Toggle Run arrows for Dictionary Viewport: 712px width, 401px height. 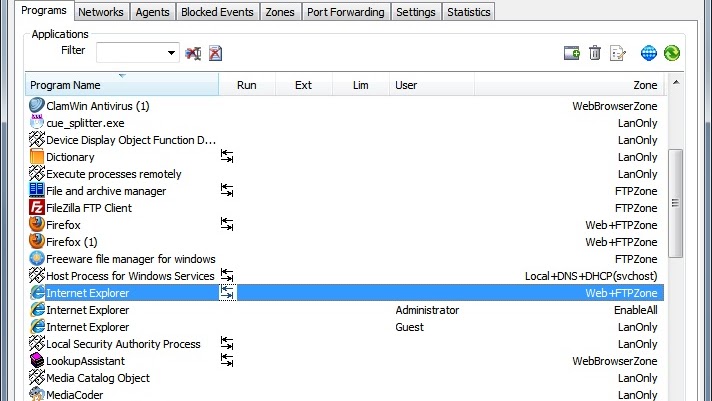point(227,156)
